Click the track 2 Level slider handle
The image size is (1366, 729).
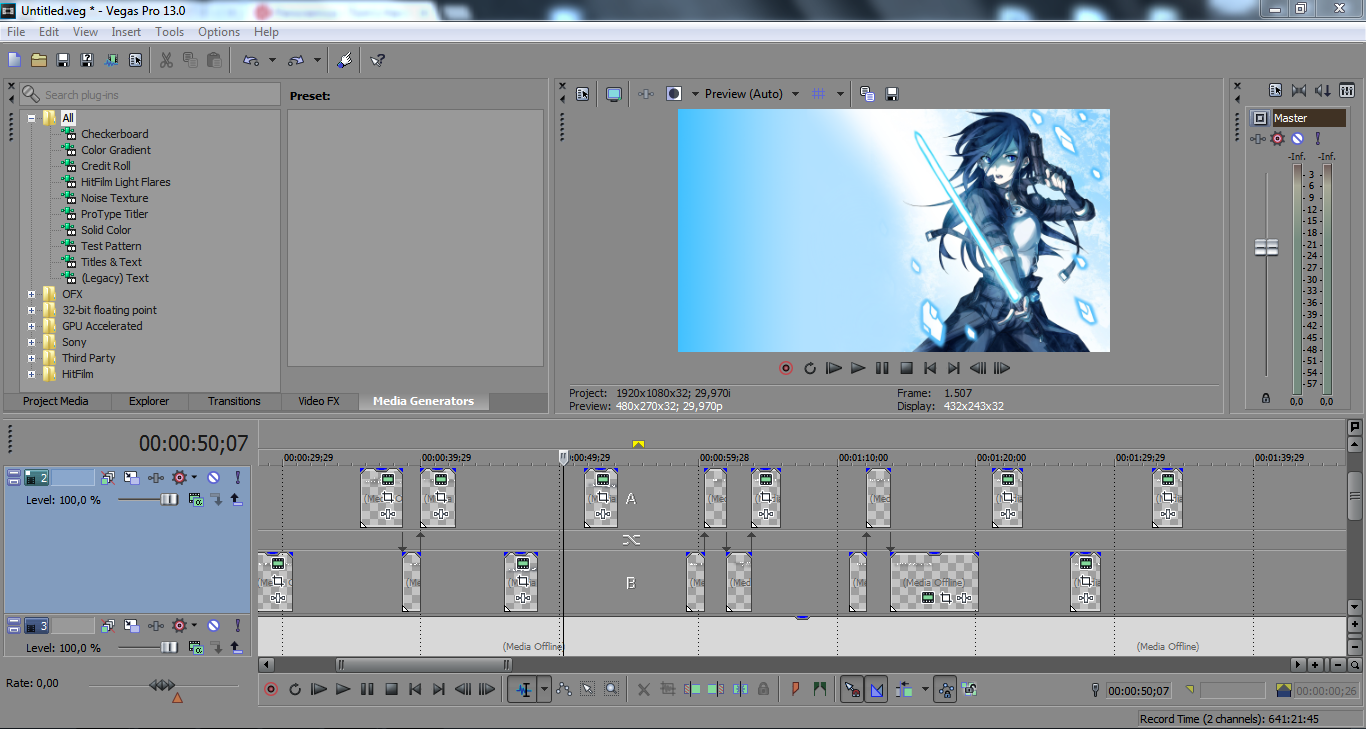(170, 499)
